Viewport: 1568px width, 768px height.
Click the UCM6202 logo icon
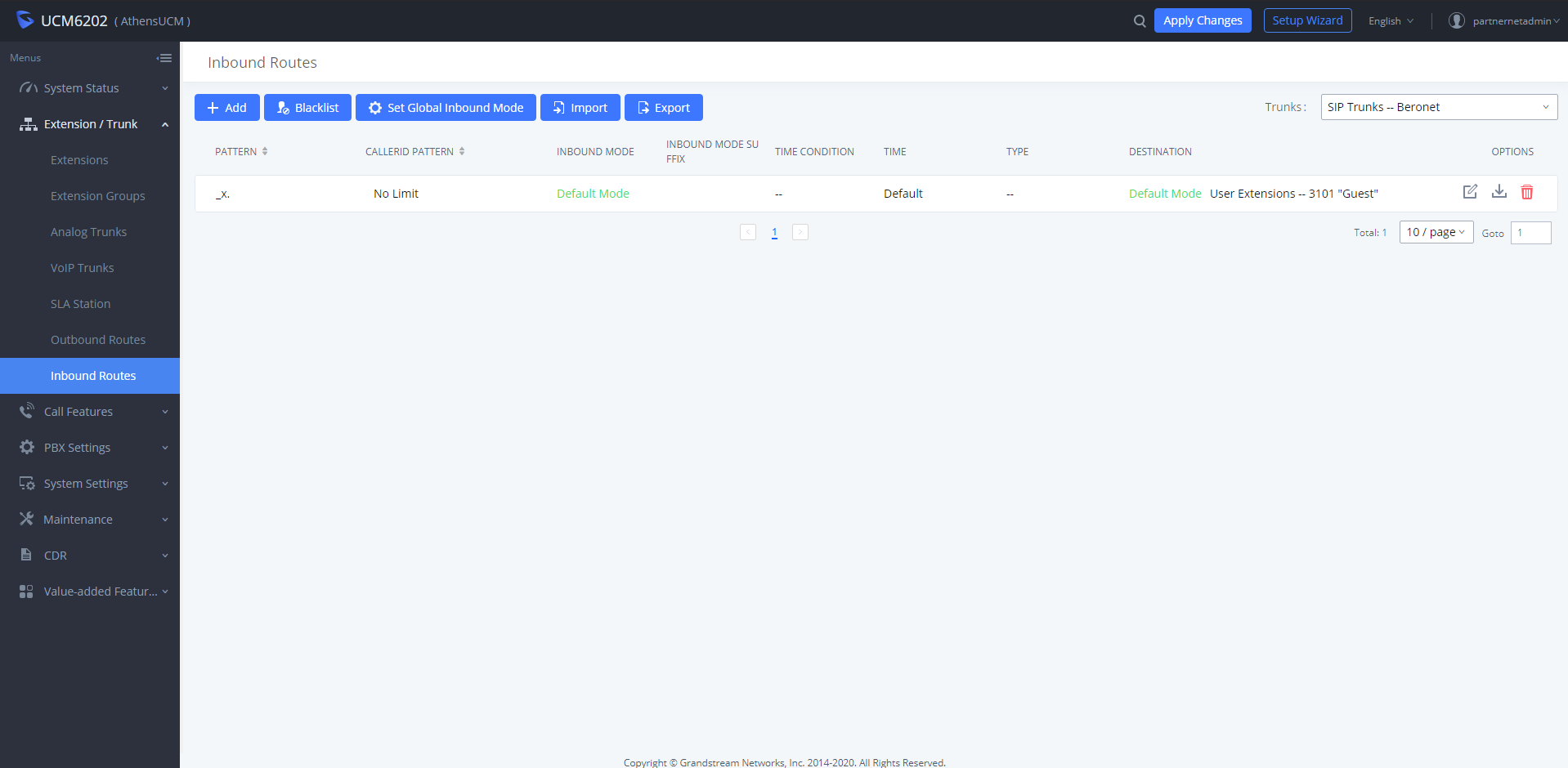point(25,20)
